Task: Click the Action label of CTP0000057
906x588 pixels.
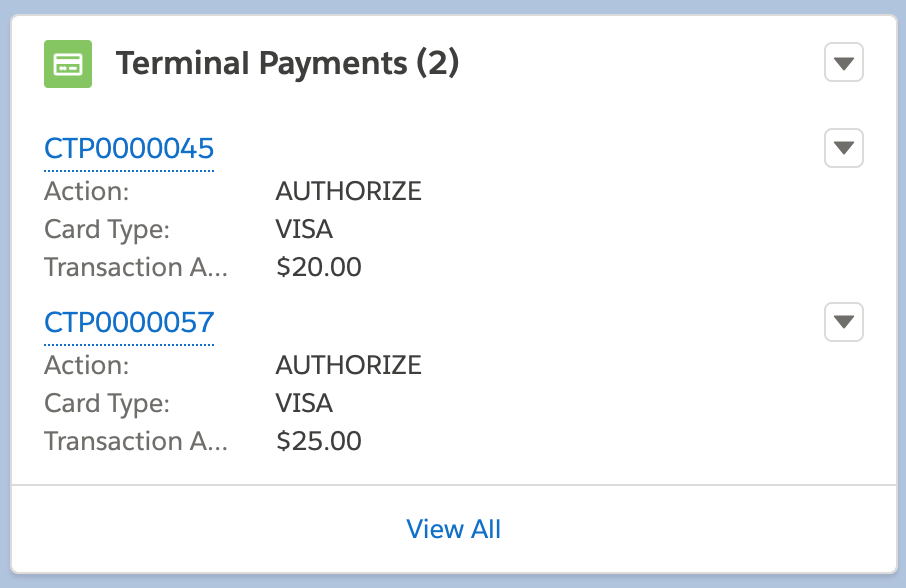Action: [x=87, y=365]
